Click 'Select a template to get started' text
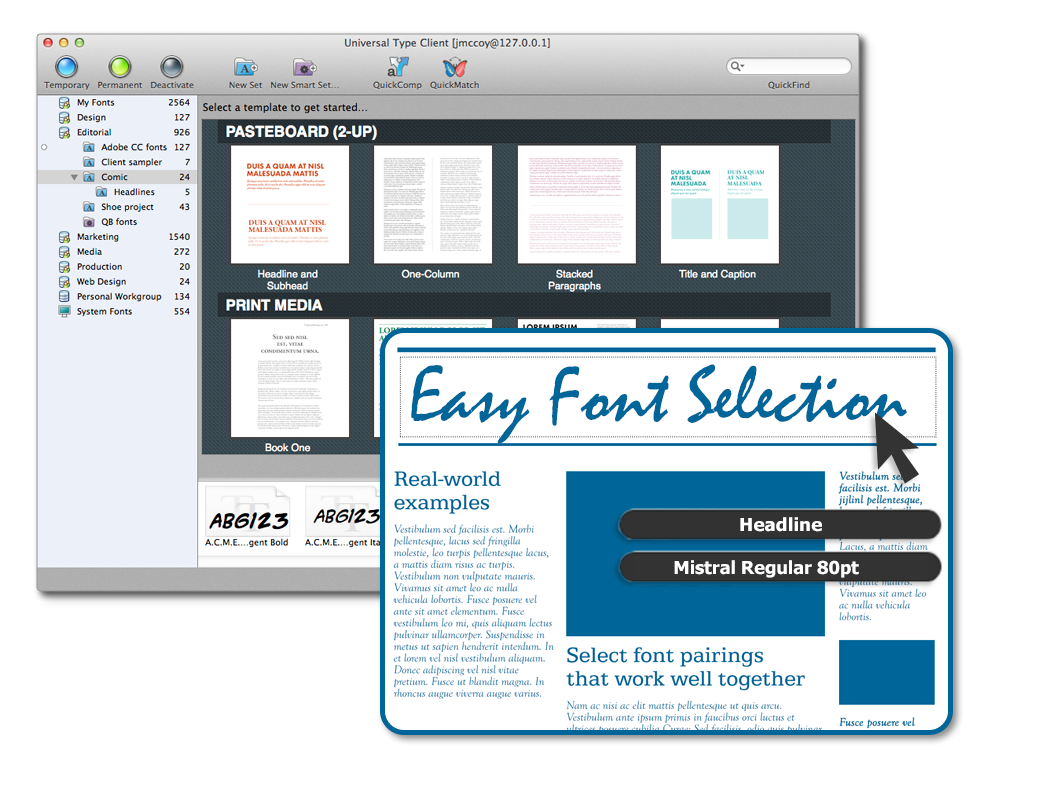 coord(285,107)
